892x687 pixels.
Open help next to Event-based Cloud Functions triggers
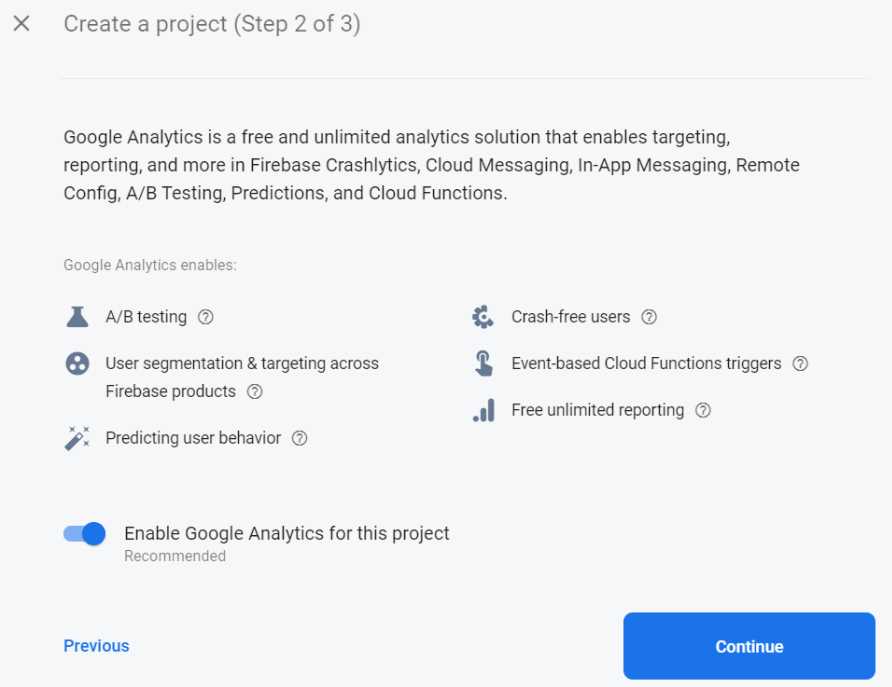800,364
